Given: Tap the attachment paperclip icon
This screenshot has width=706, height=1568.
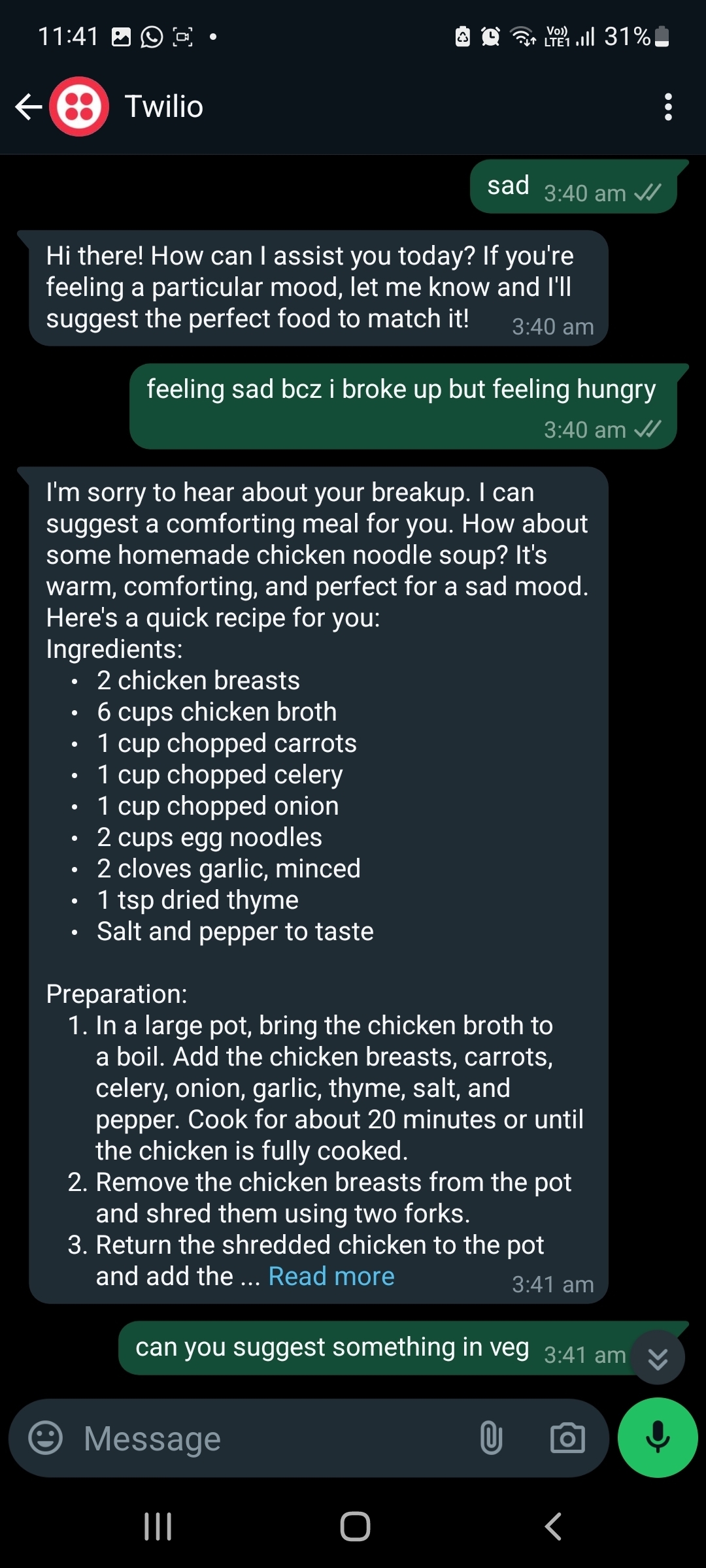Looking at the screenshot, I should coord(491,1438).
